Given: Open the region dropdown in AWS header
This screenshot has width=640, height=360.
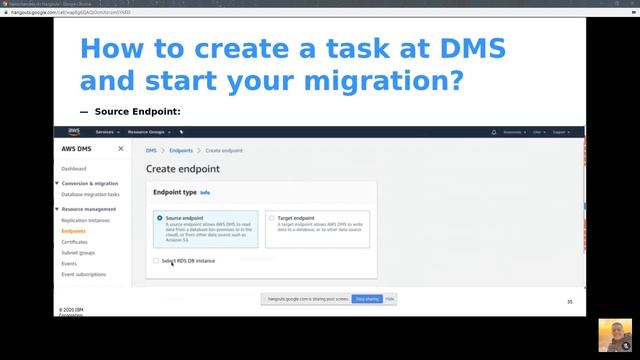Looking at the screenshot, I should pos(539,132).
